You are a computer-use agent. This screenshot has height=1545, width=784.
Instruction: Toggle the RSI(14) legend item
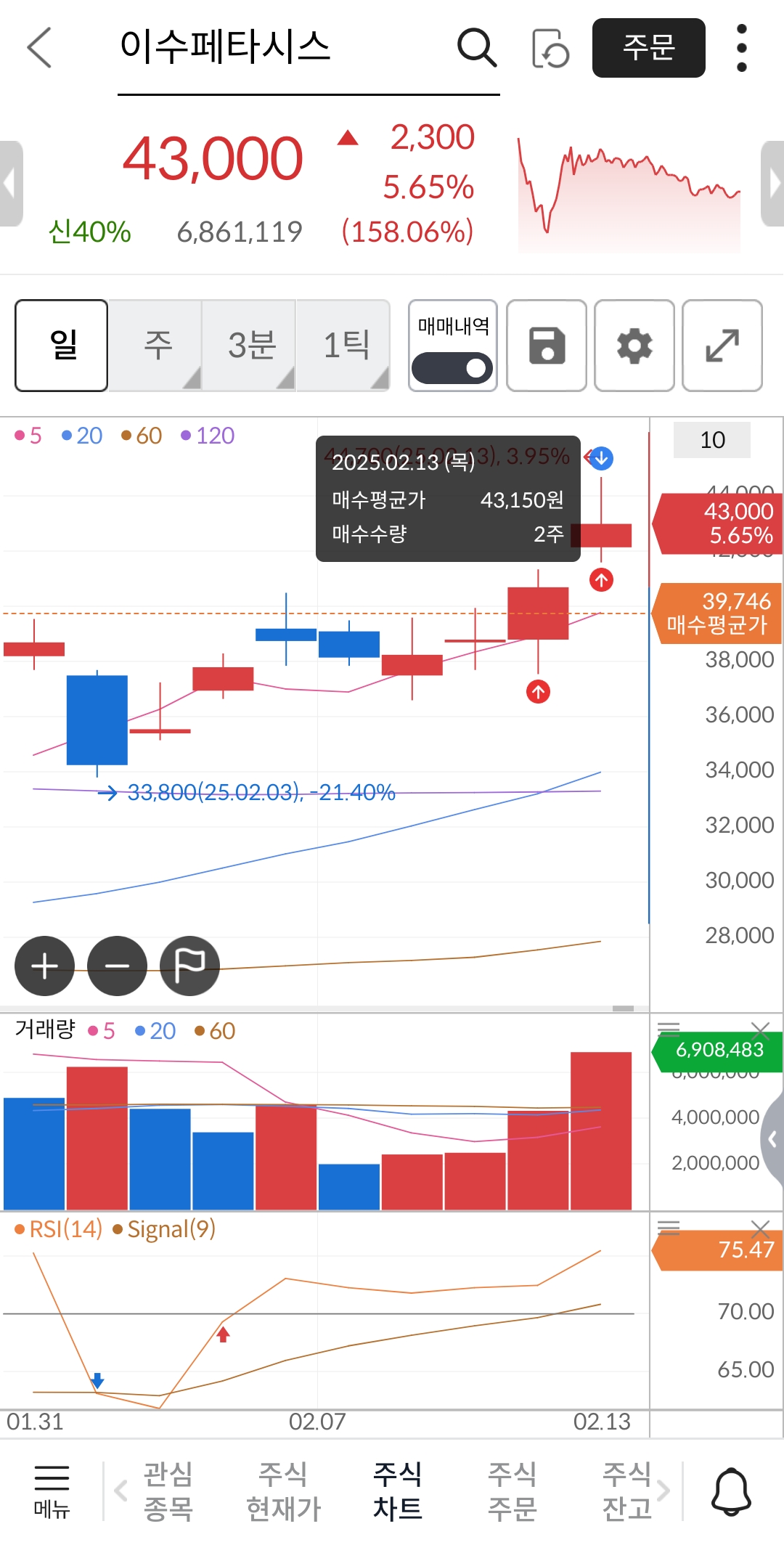[59, 1229]
